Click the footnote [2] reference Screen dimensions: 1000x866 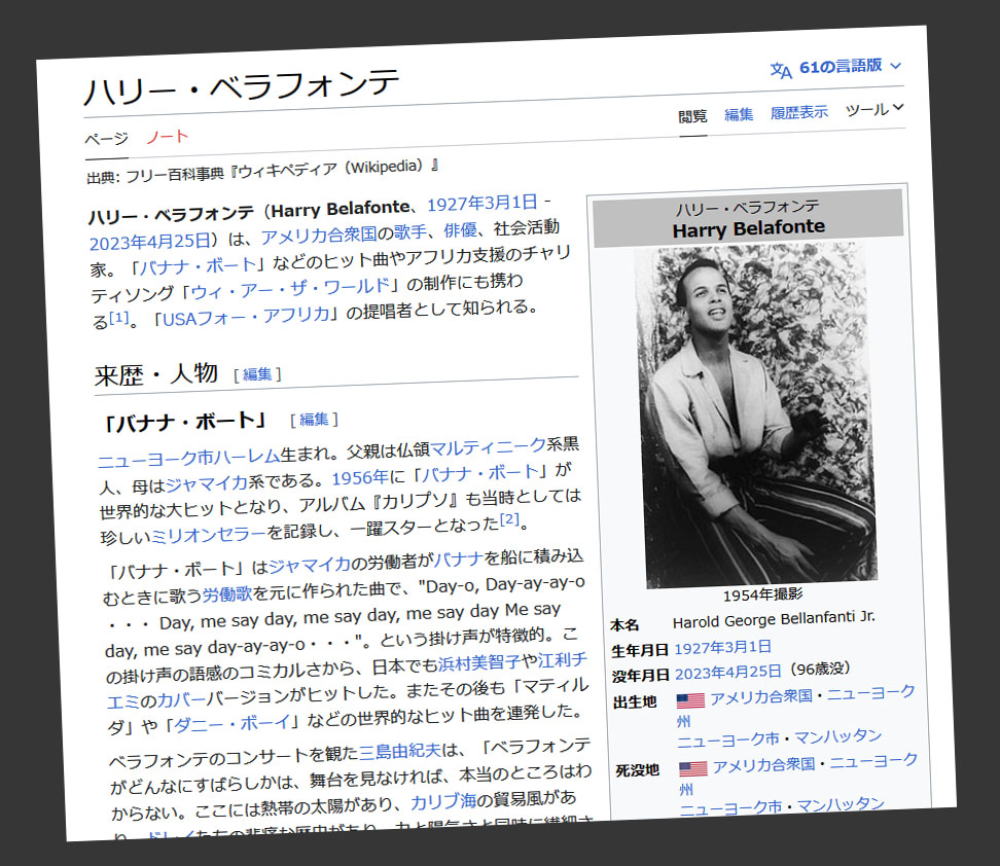pyautogui.click(x=509, y=520)
